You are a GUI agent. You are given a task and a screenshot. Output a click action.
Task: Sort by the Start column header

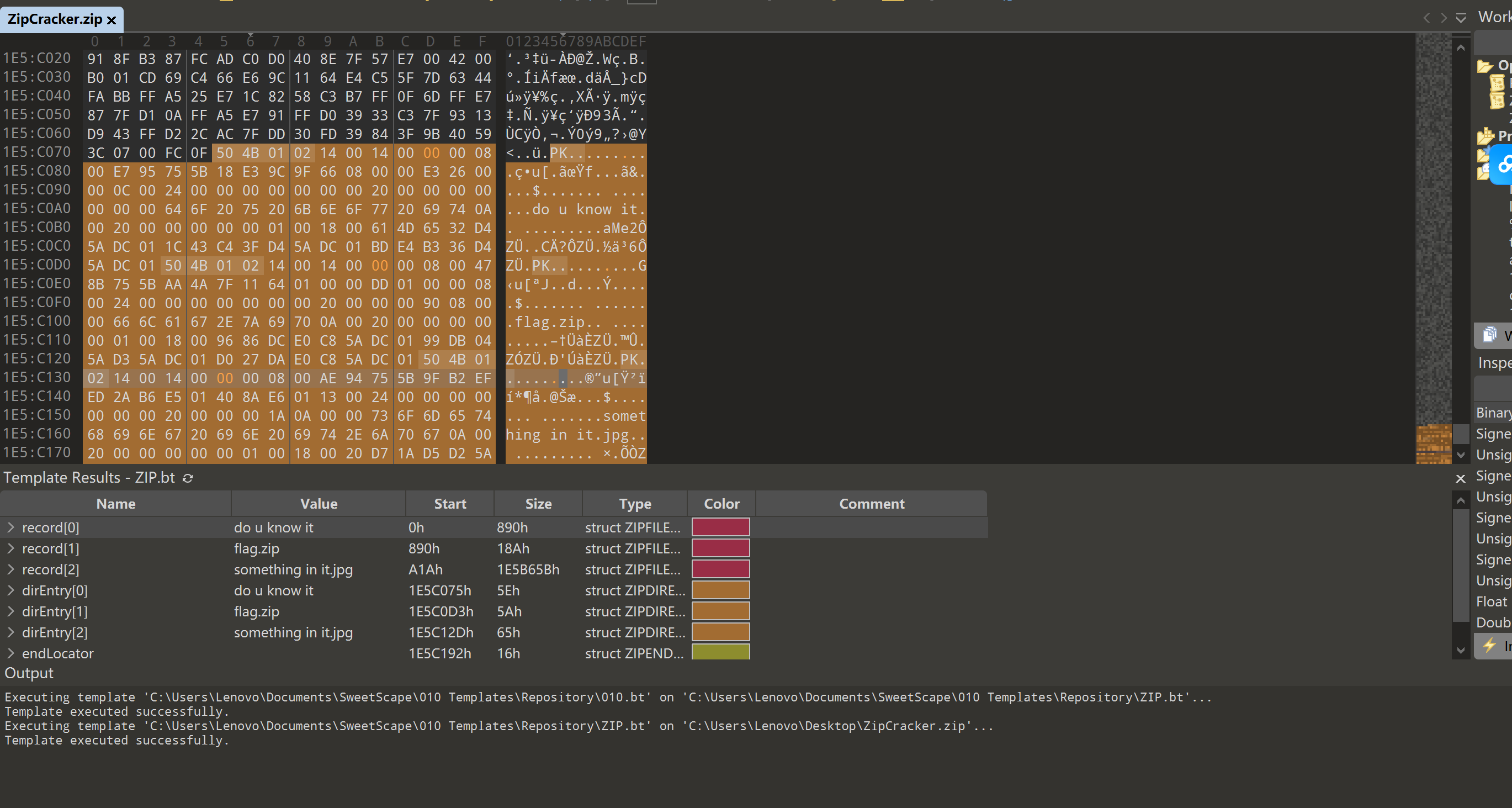(x=449, y=504)
